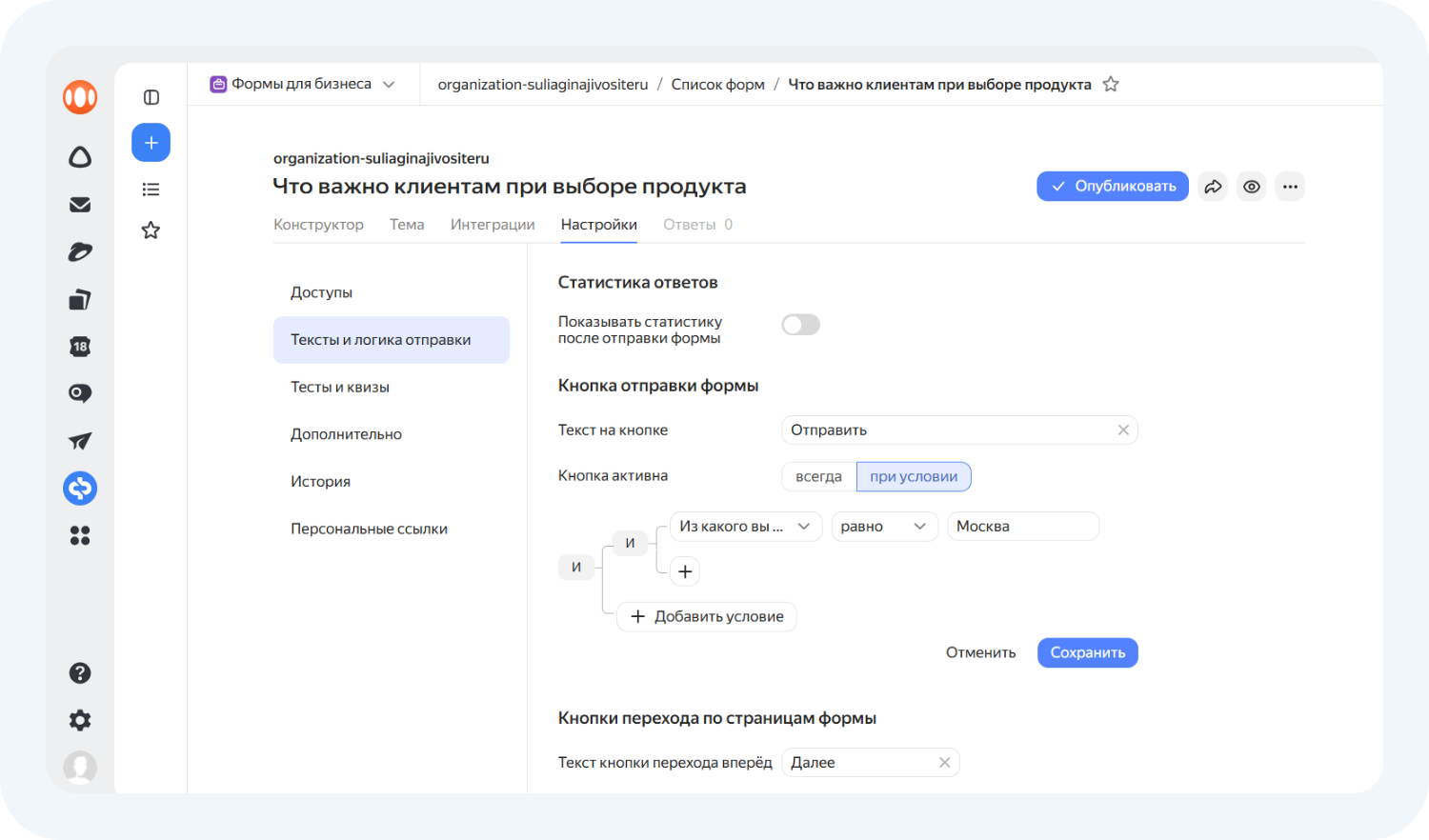
Task: Open Из какого вы question dropdown
Action: [x=746, y=527]
